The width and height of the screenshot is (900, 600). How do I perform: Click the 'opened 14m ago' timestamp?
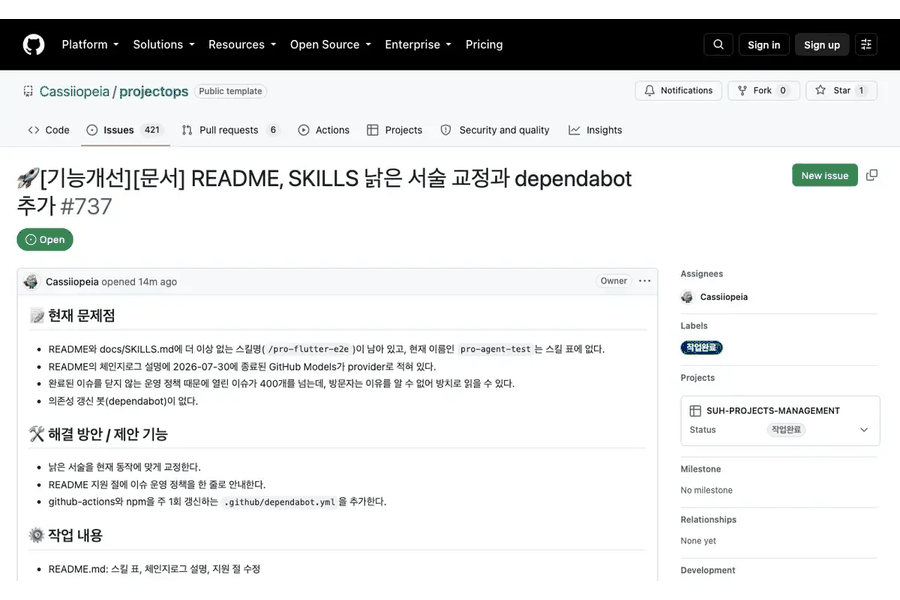click(x=139, y=281)
